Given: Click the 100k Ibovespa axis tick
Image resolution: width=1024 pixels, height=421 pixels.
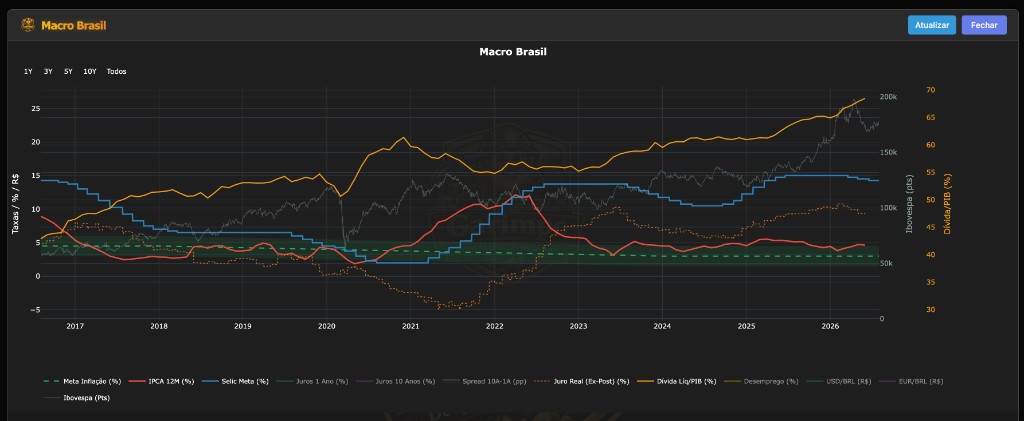Looking at the screenshot, I should pyautogui.click(x=888, y=208).
